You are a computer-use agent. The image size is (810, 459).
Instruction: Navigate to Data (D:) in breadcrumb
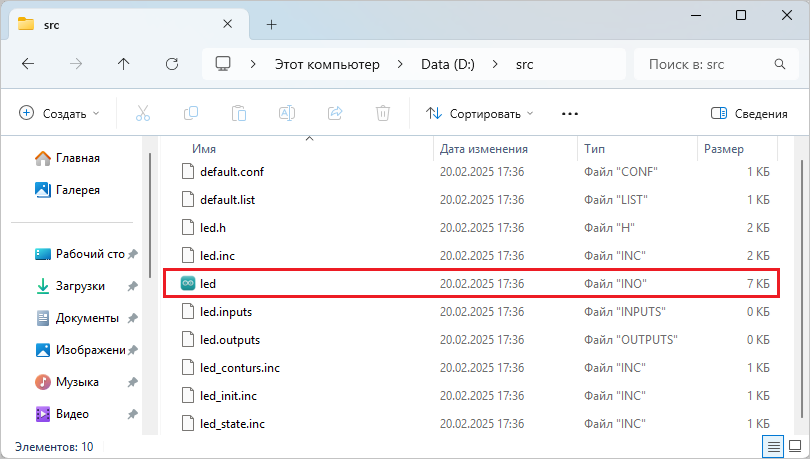pyautogui.click(x=446, y=64)
